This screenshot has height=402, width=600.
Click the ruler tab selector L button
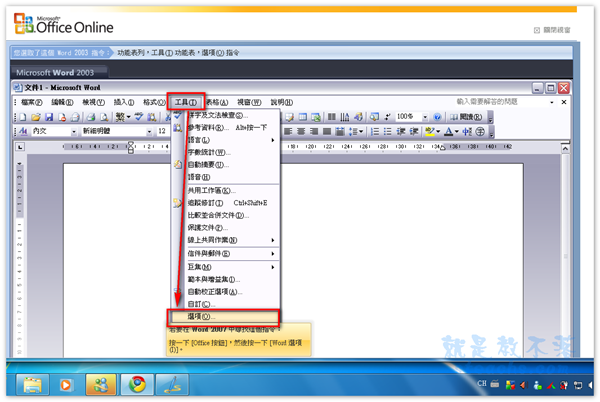pyautogui.click(x=20, y=146)
